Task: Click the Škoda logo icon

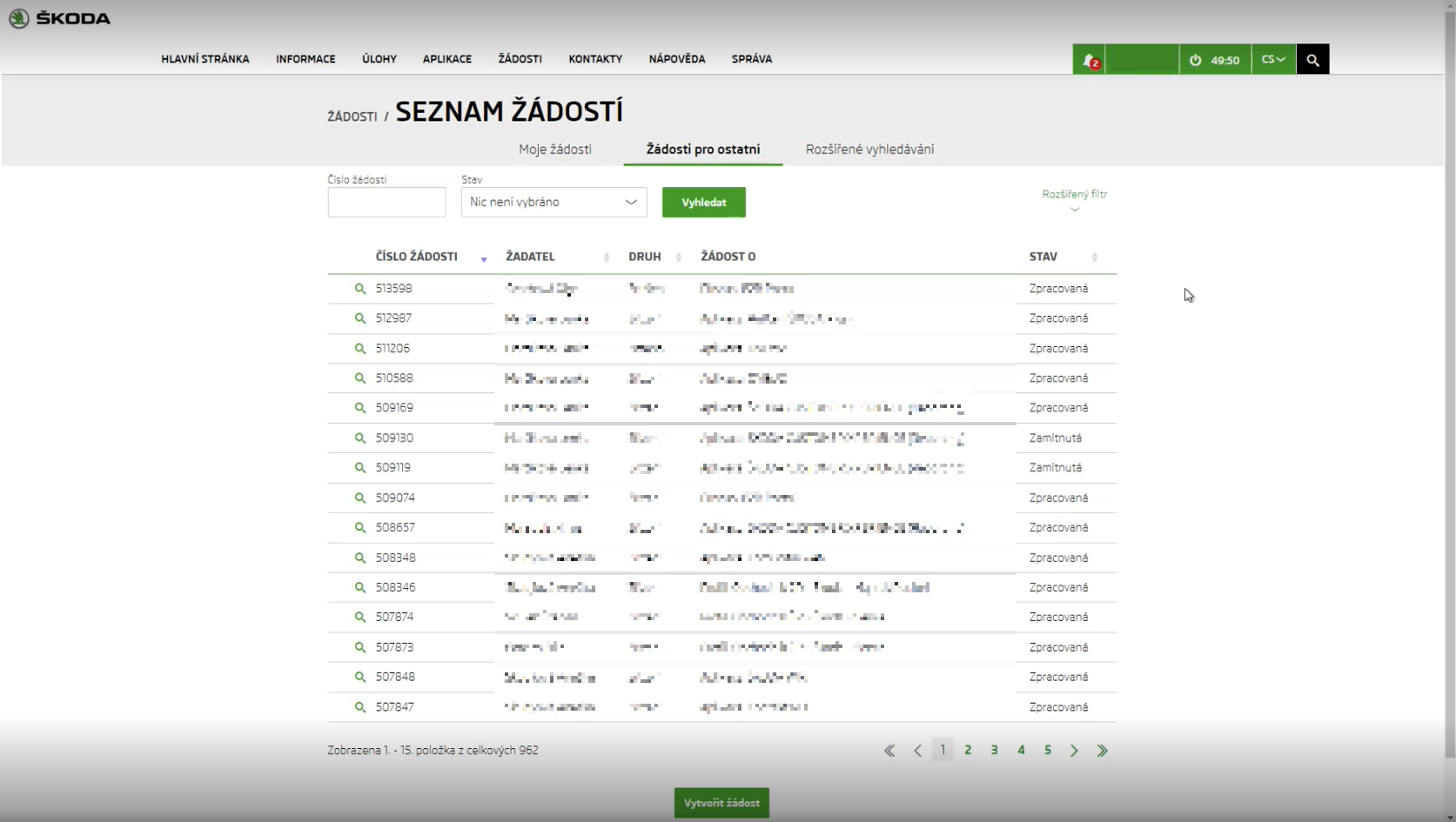Action: click(x=19, y=18)
